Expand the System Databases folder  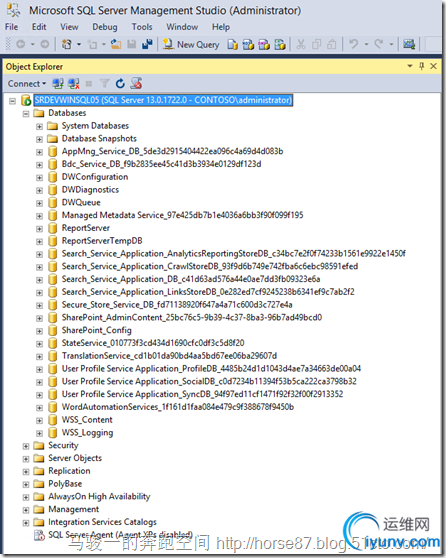coord(39,126)
